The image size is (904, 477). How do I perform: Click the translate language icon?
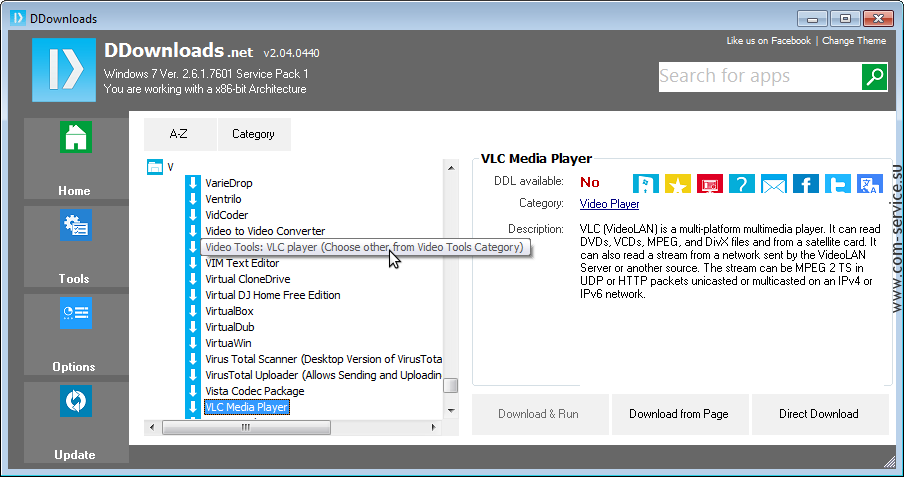tap(869, 183)
